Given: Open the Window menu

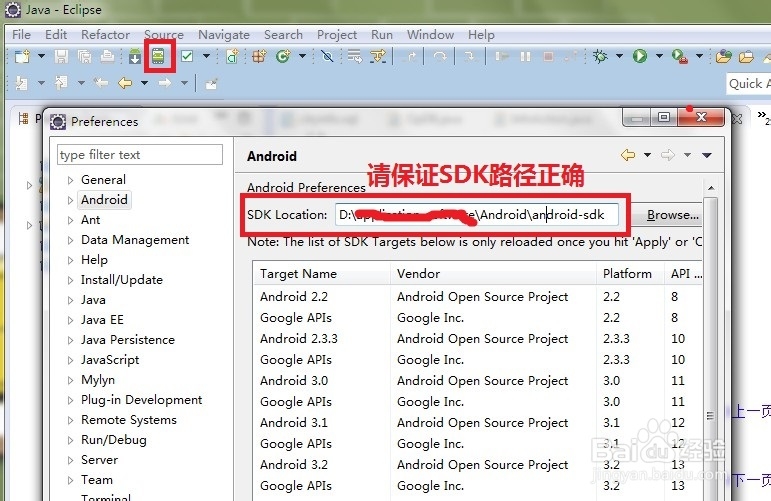Looking at the screenshot, I should pos(430,35).
